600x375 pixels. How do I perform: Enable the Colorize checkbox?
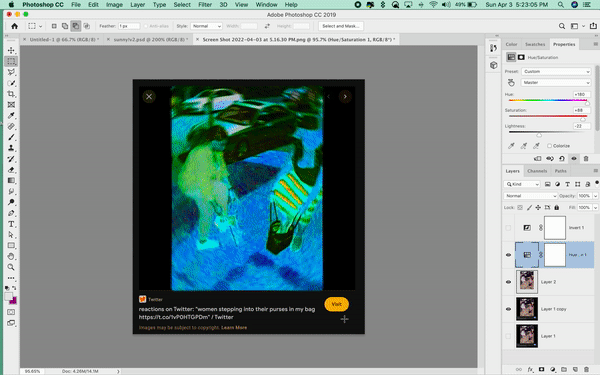pyautogui.click(x=549, y=146)
